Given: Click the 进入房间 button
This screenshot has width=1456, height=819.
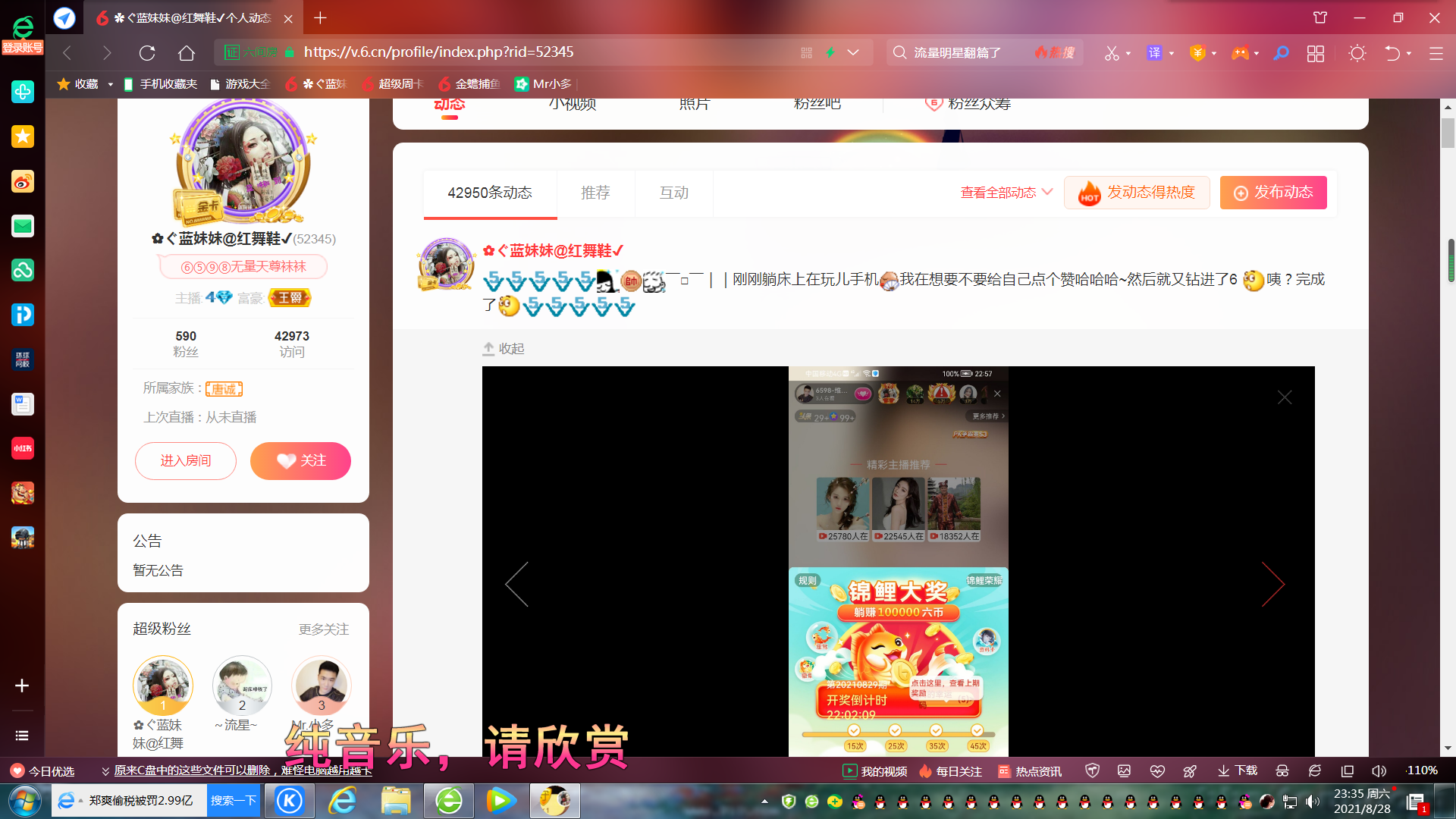Looking at the screenshot, I should [186, 461].
